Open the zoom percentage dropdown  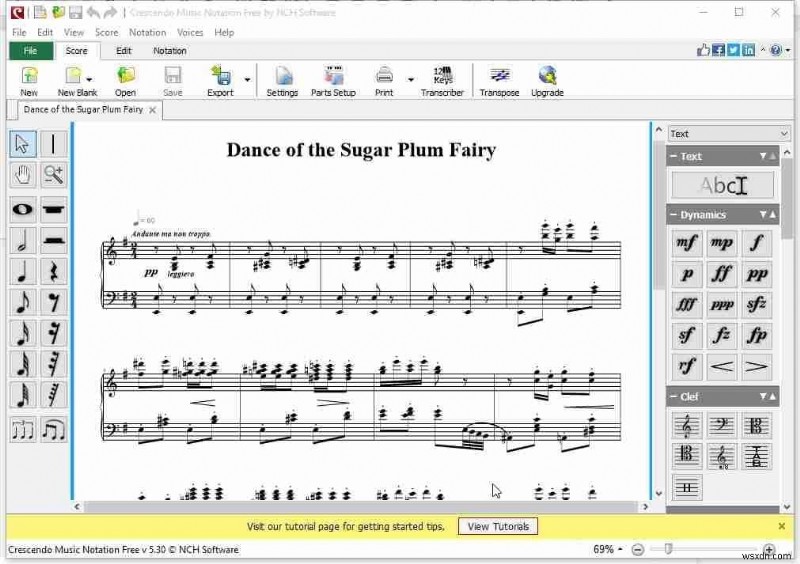click(x=620, y=550)
